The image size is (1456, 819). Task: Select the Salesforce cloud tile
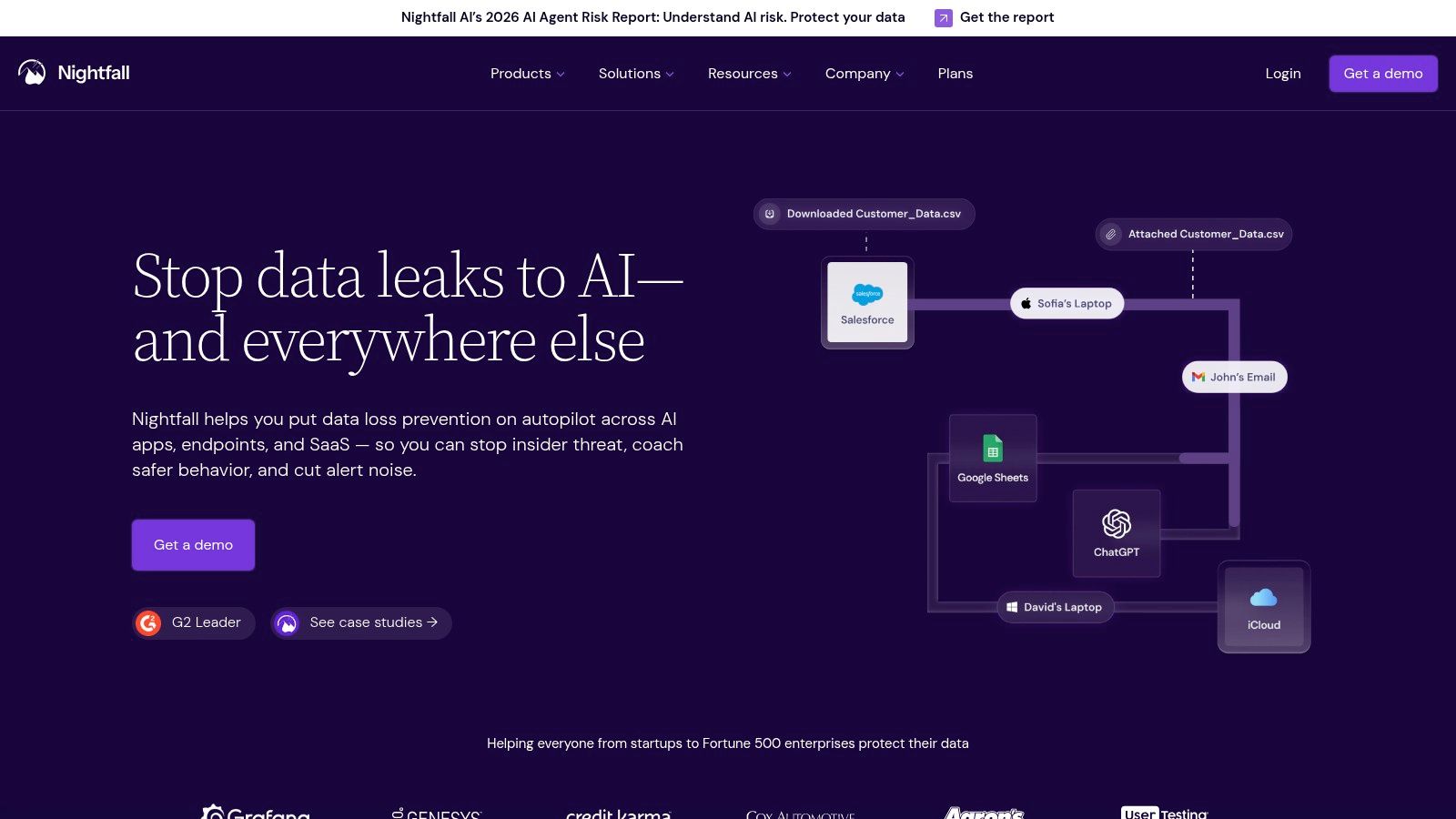click(867, 302)
